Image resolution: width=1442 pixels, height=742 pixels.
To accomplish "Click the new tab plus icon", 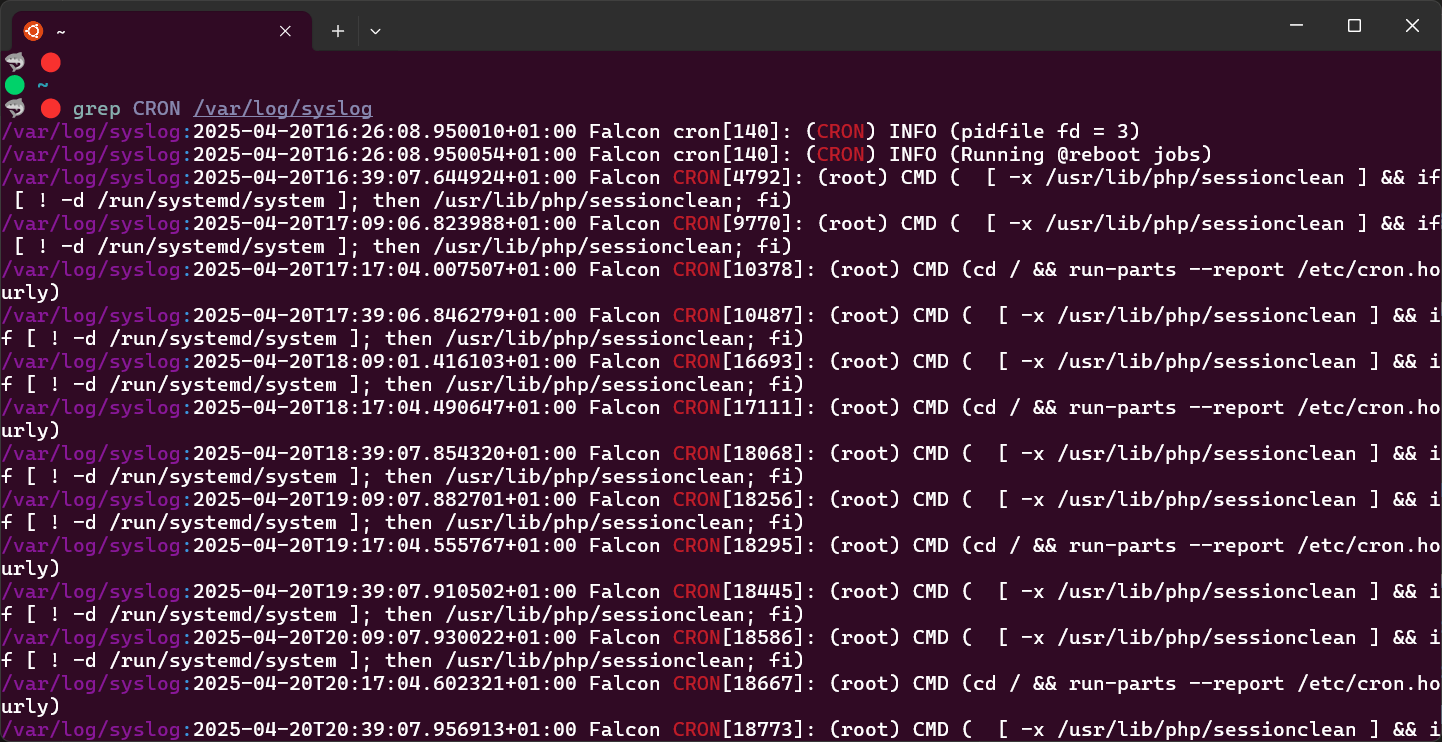I will coord(337,30).
